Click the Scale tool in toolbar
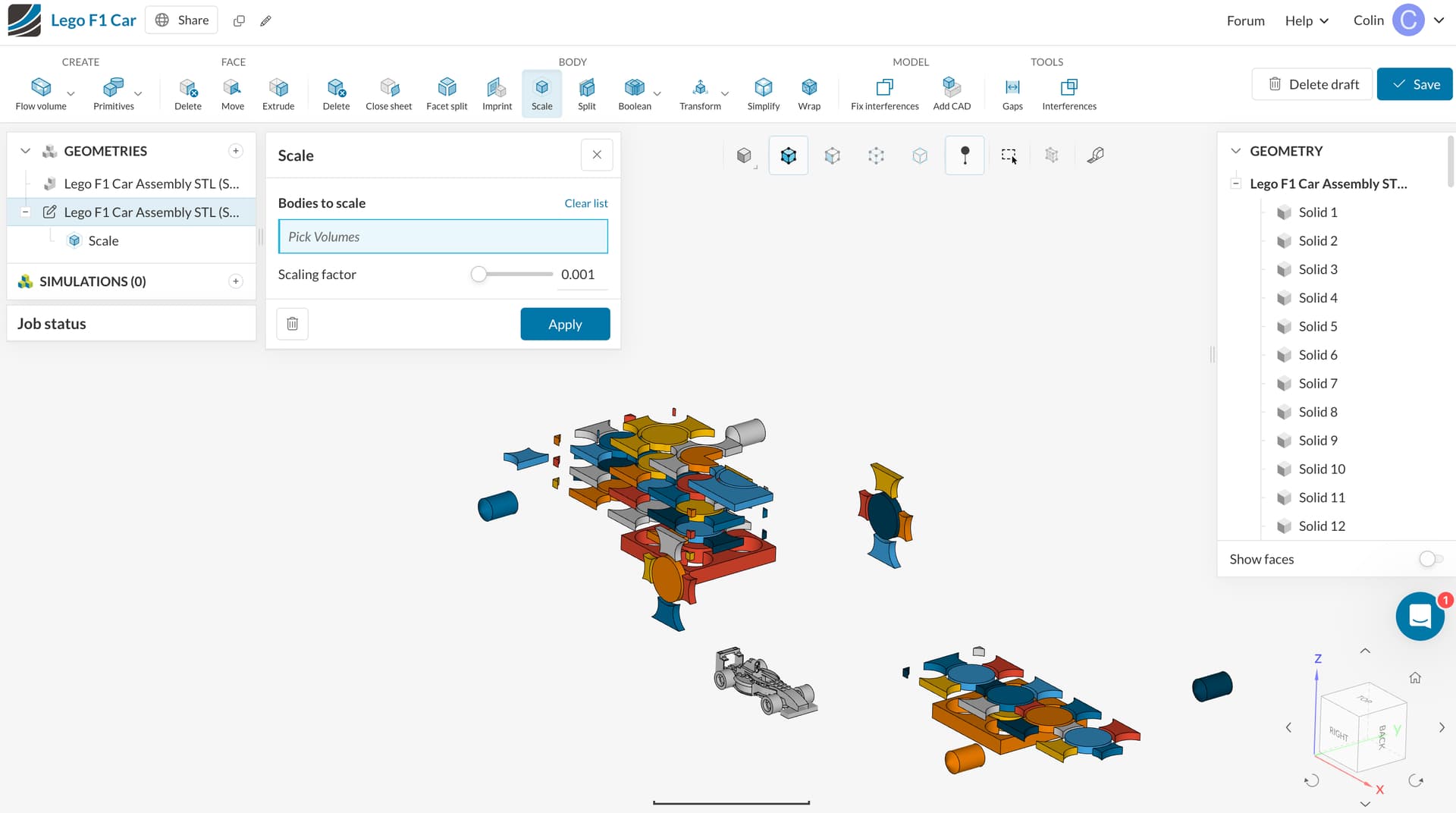Viewport: 1456px width, 813px height. 541,93
